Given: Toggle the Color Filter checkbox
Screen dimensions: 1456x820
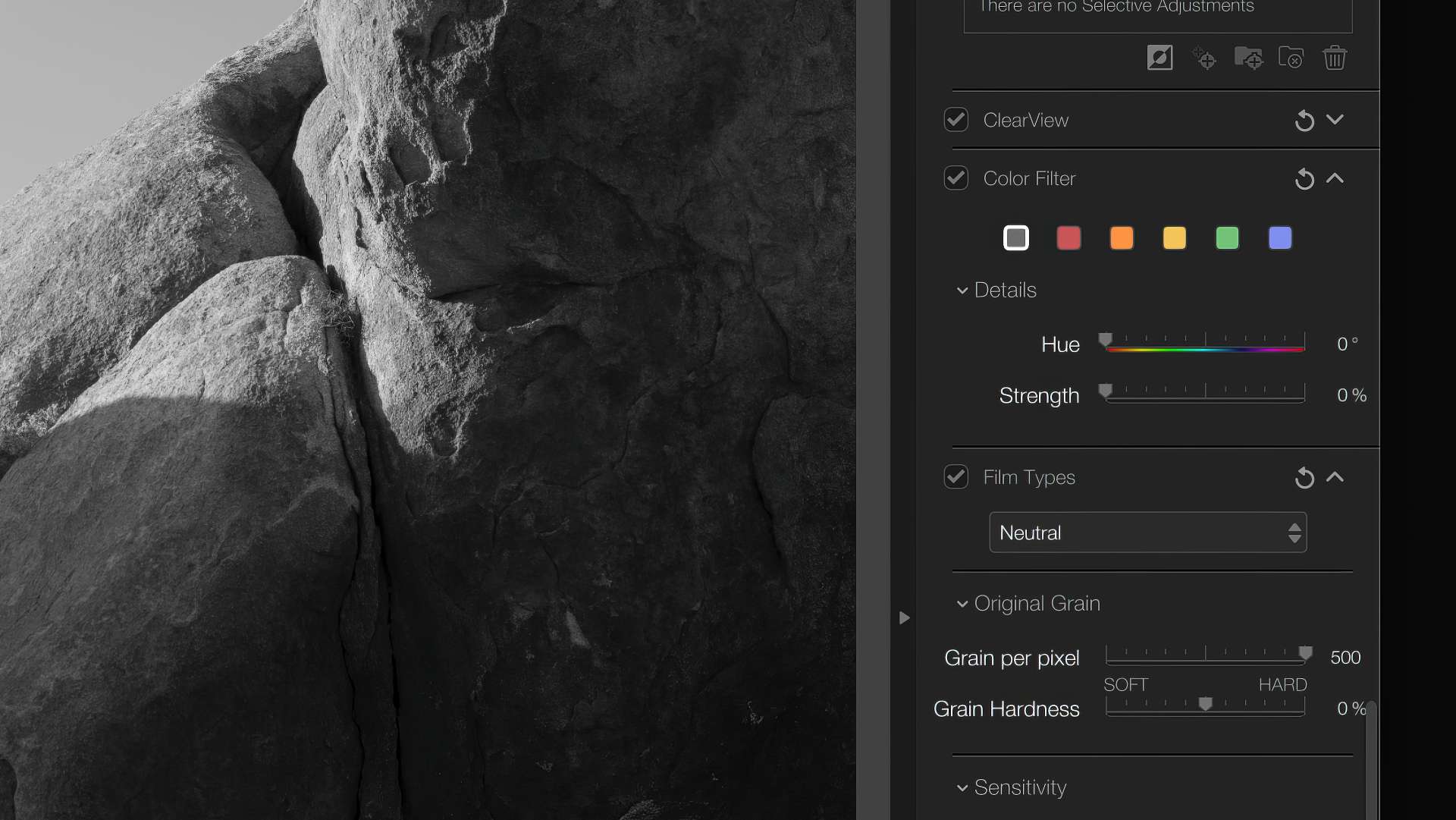Looking at the screenshot, I should (956, 178).
